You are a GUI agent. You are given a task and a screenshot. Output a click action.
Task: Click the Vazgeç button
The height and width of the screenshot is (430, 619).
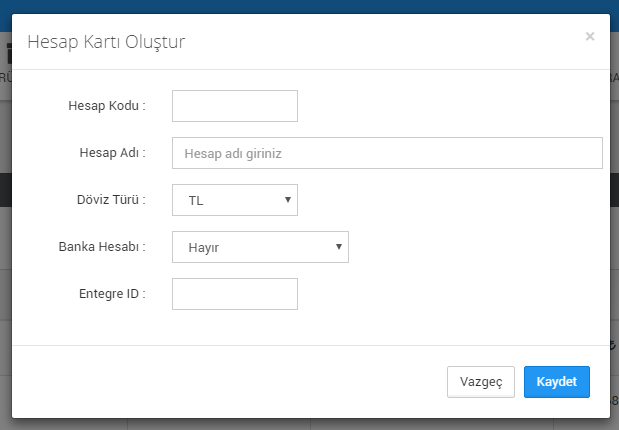pos(481,382)
